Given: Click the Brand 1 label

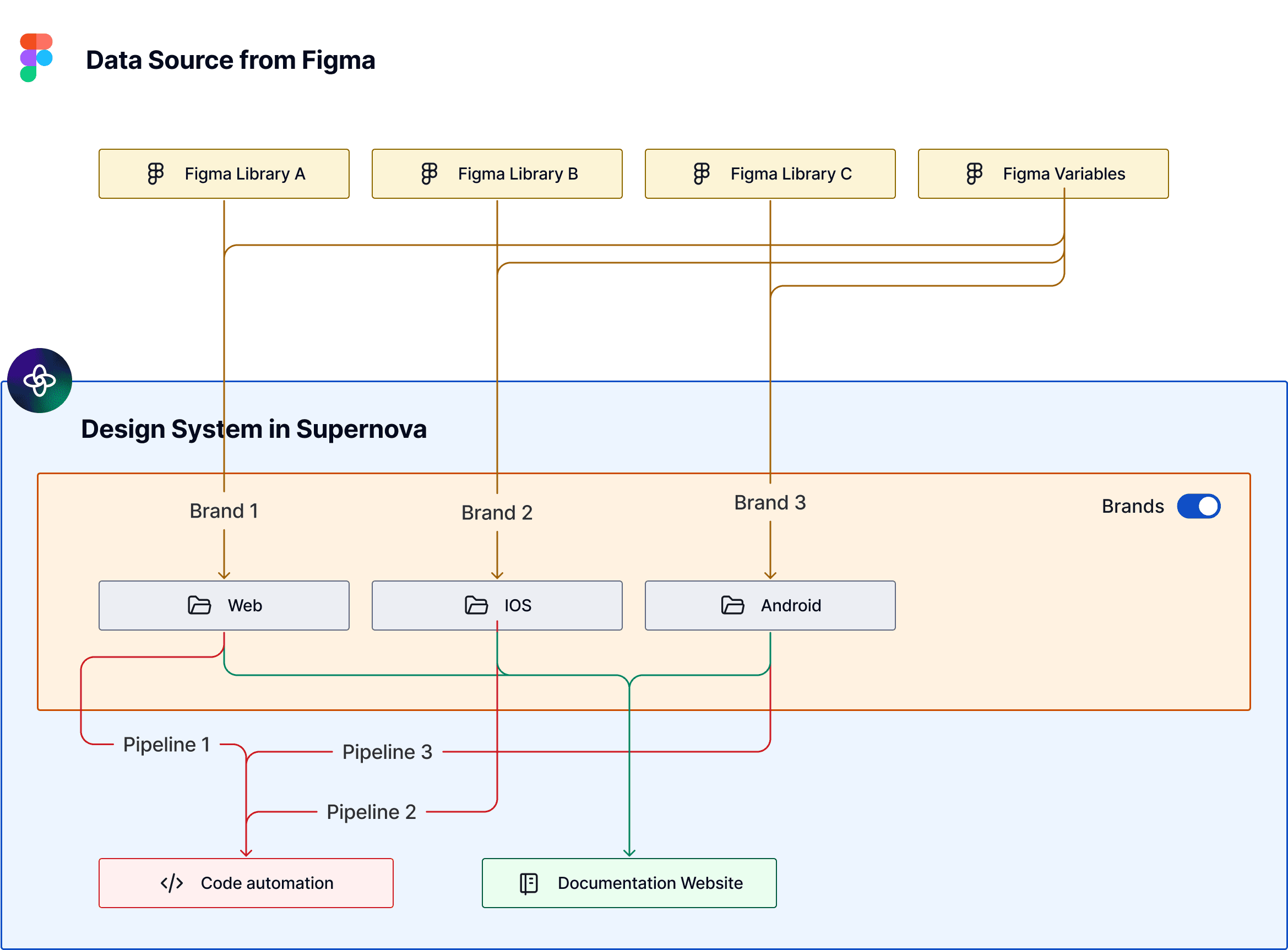Looking at the screenshot, I should tap(224, 511).
